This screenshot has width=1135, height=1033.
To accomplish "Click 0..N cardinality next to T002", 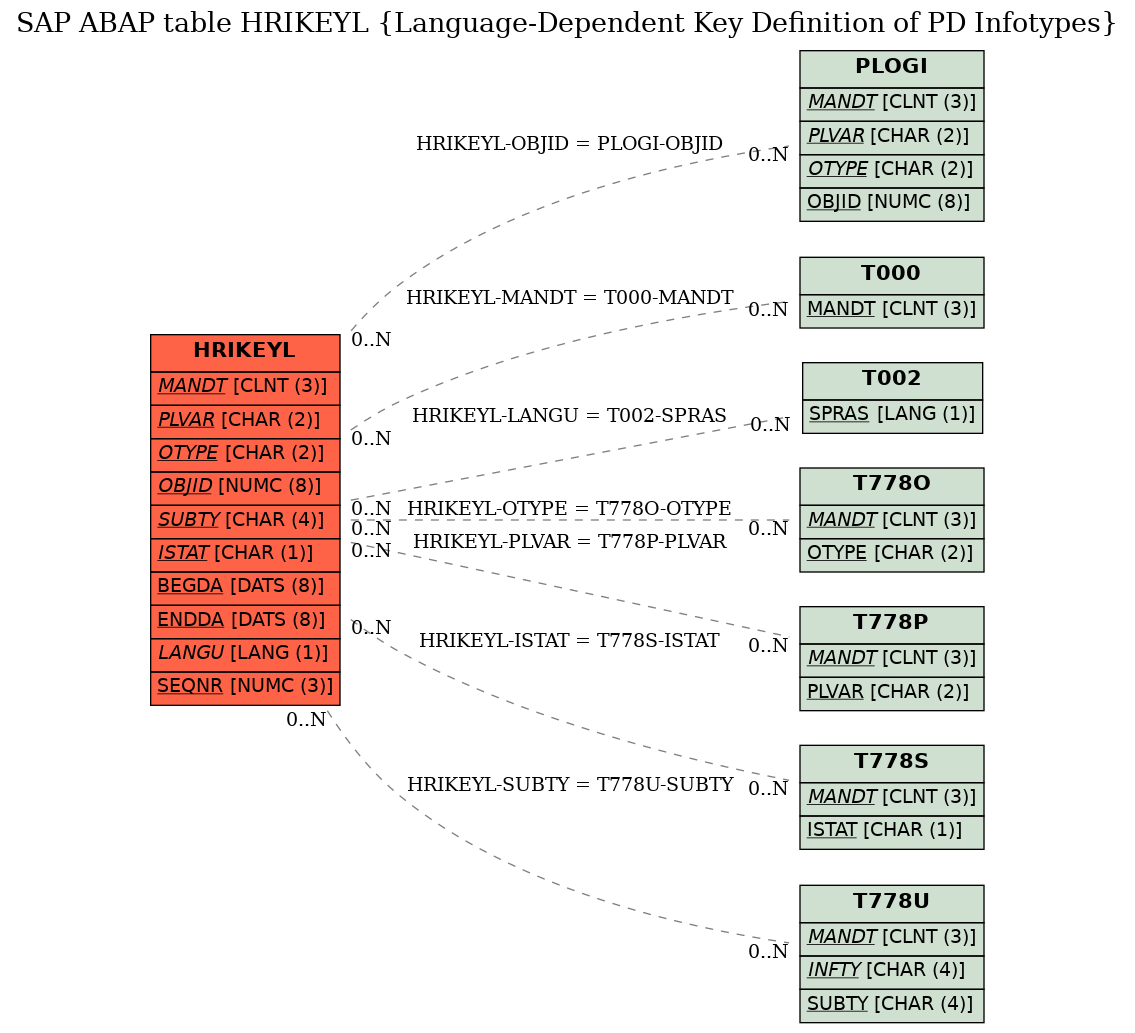I will [770, 425].
